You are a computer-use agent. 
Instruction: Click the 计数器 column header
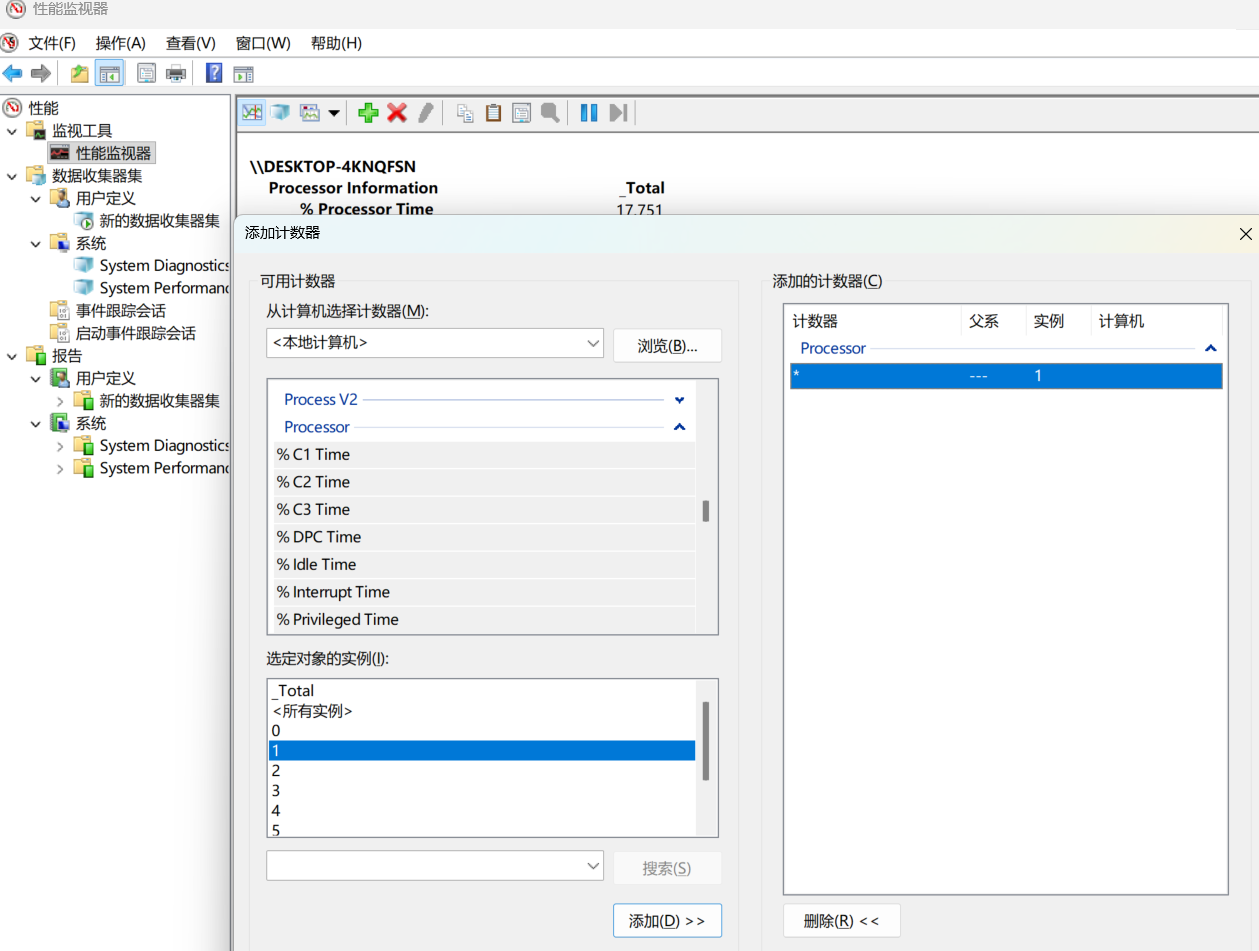874,321
